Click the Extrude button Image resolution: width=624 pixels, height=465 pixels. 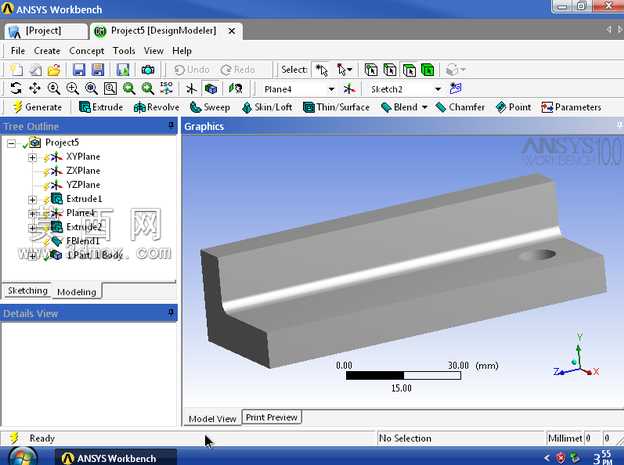coord(101,107)
